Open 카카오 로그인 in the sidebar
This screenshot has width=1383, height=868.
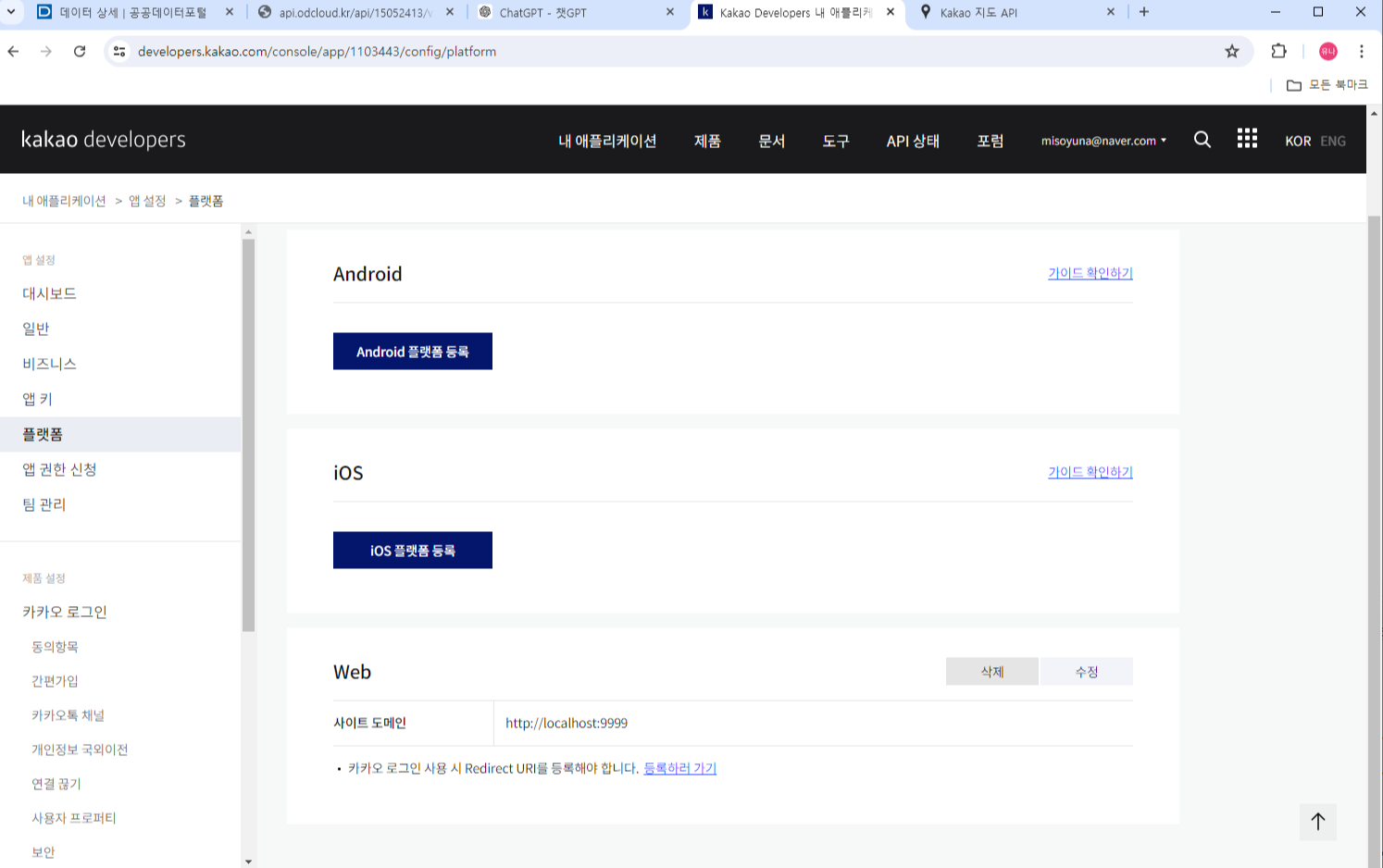[65, 612]
